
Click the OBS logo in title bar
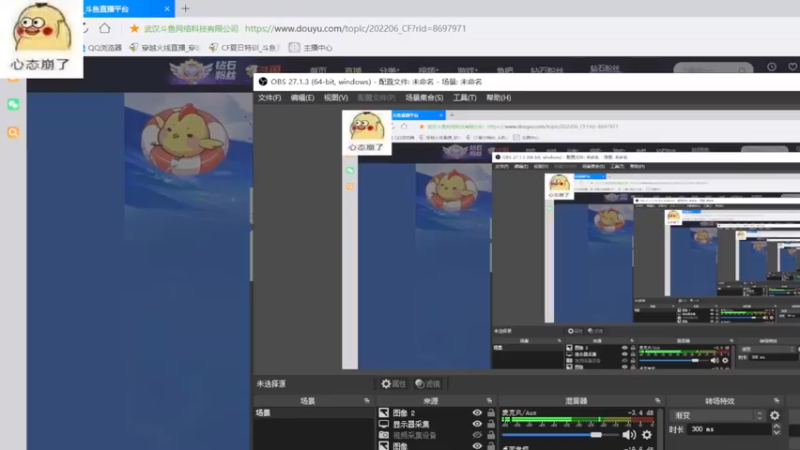click(x=263, y=82)
